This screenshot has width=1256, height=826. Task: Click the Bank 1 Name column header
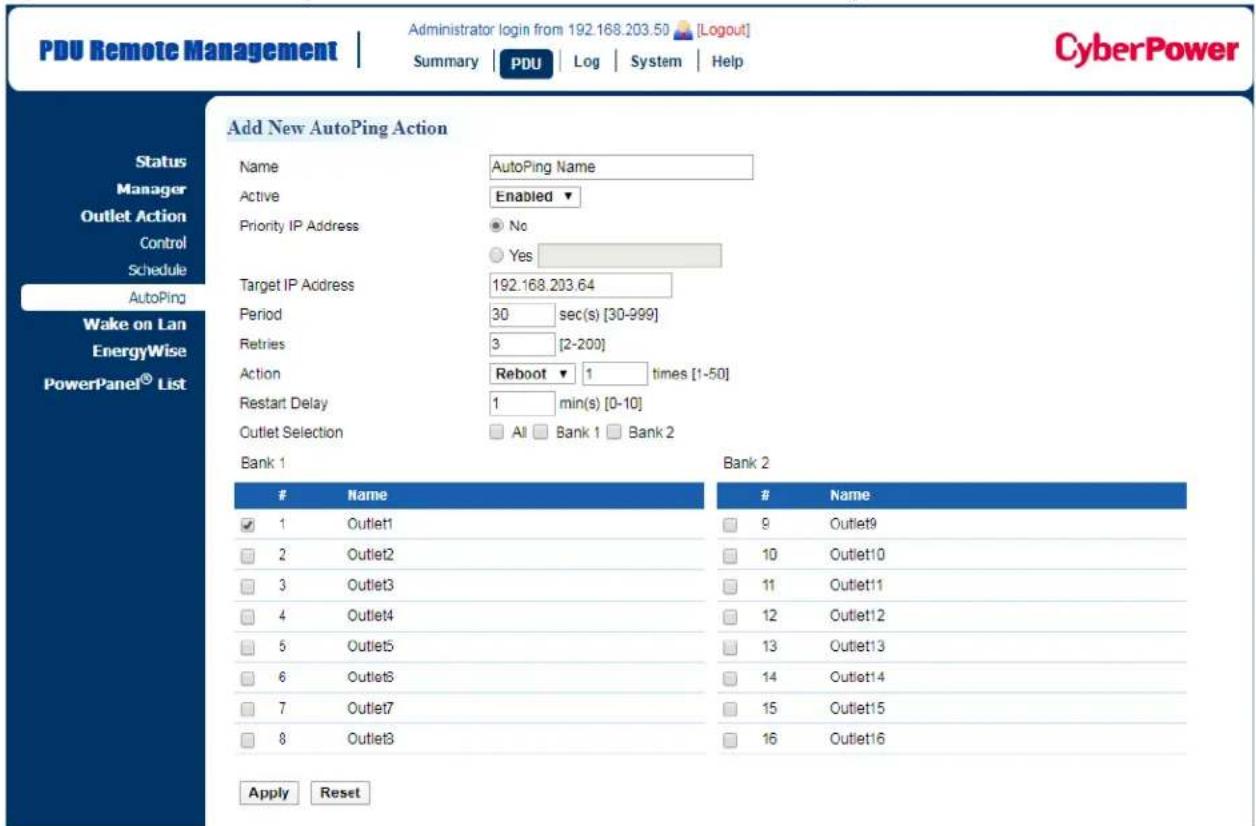click(x=367, y=495)
